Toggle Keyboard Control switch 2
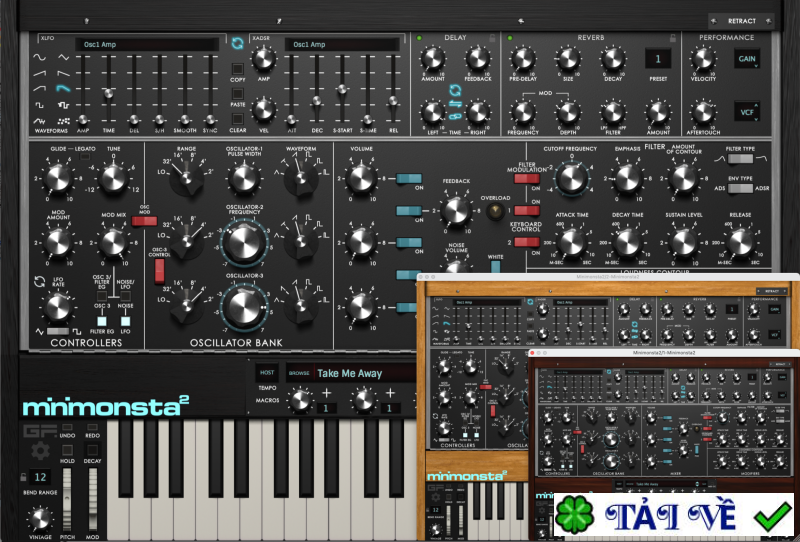 point(527,242)
